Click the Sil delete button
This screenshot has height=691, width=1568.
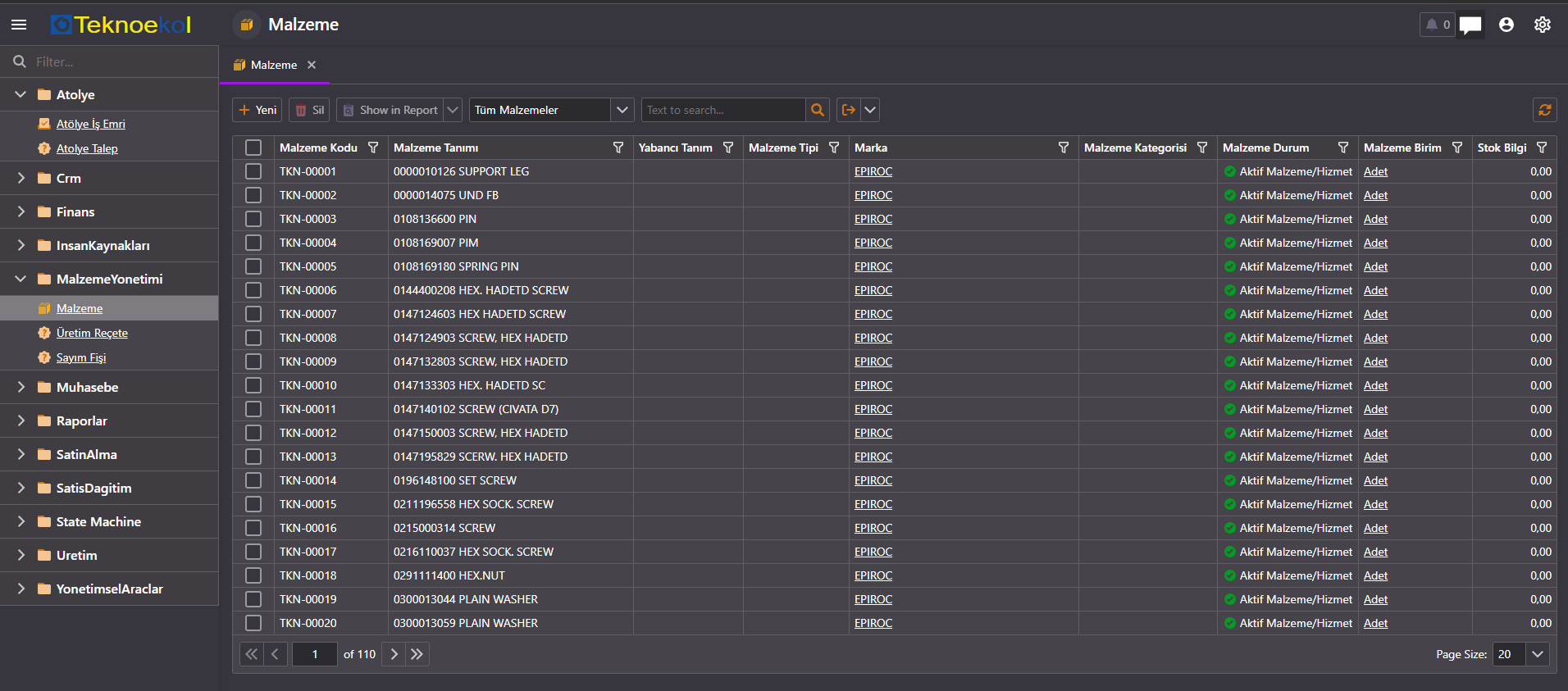[309, 110]
